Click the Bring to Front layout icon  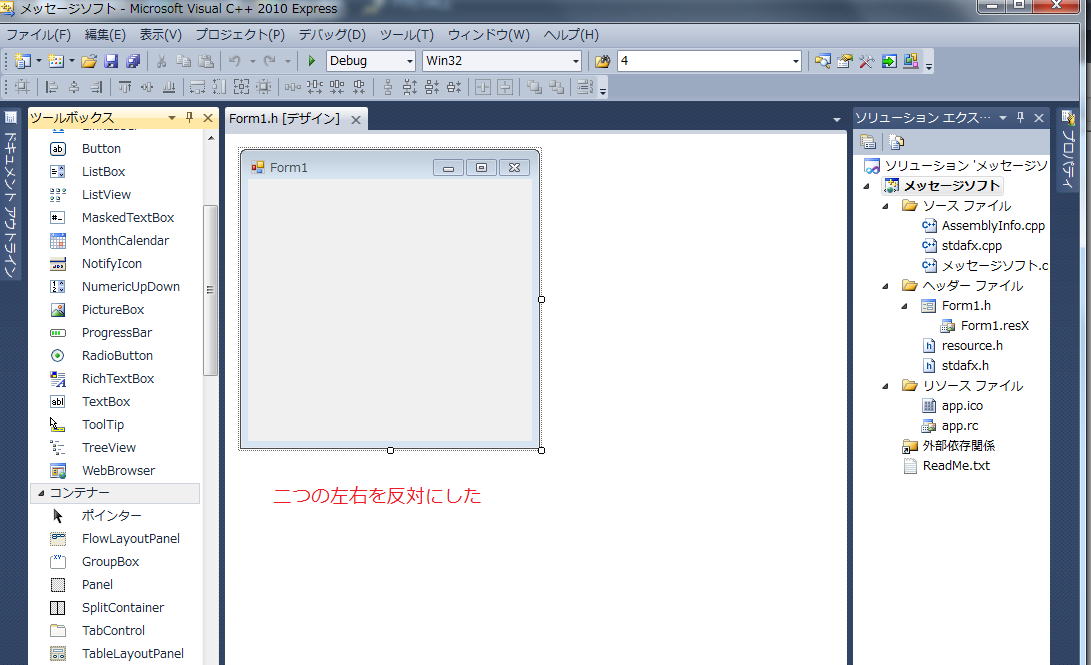[x=534, y=87]
